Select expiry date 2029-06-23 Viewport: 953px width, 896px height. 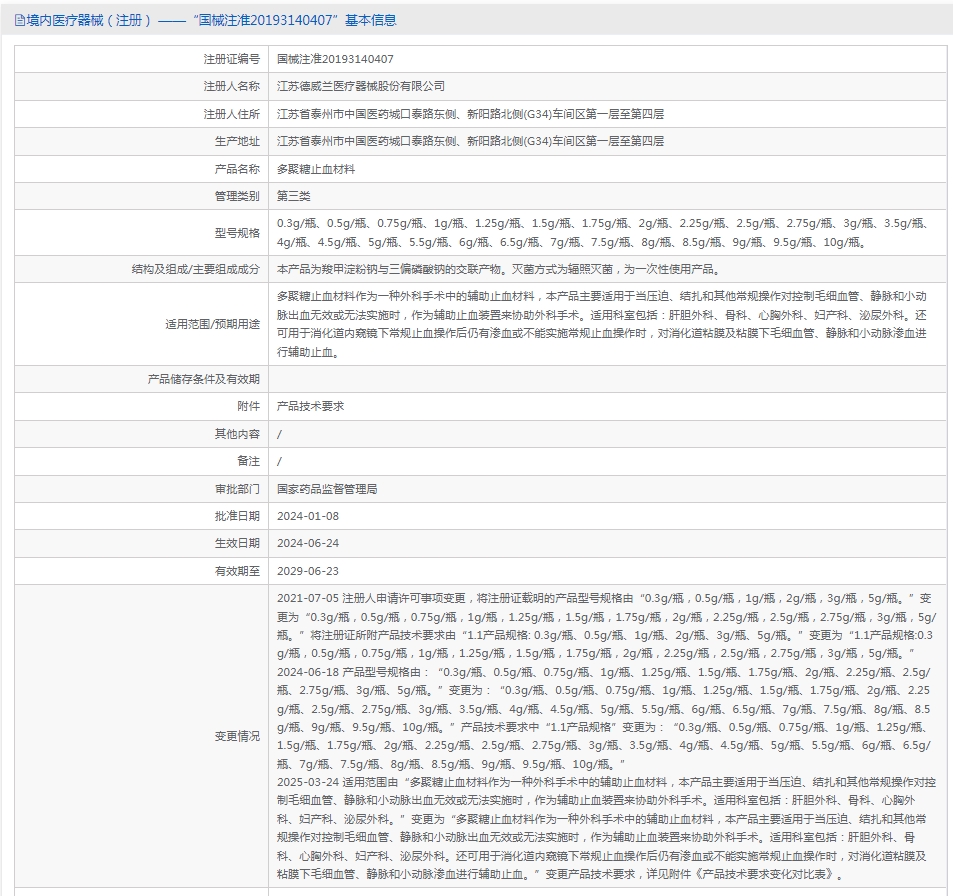coord(308,571)
